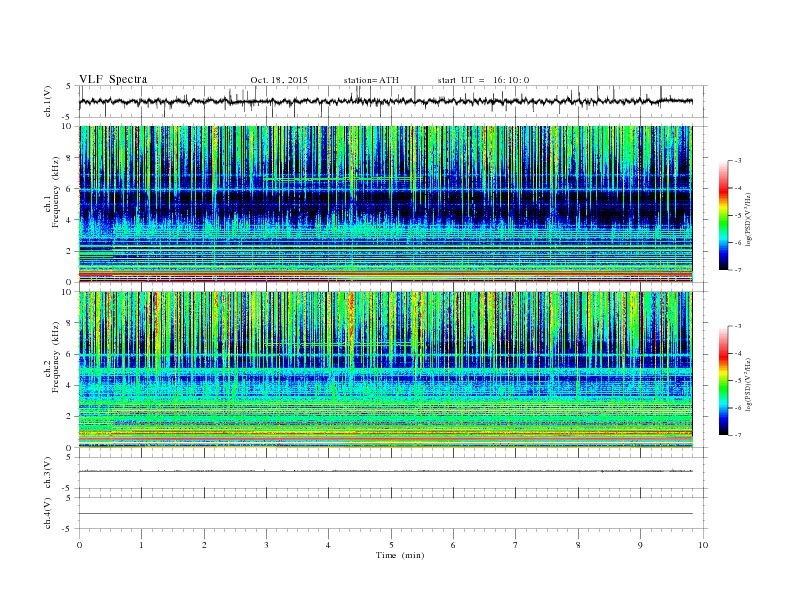Click the 'ch.4(V)' axis label
The width and height of the screenshot is (792, 612).
pos(48,513)
